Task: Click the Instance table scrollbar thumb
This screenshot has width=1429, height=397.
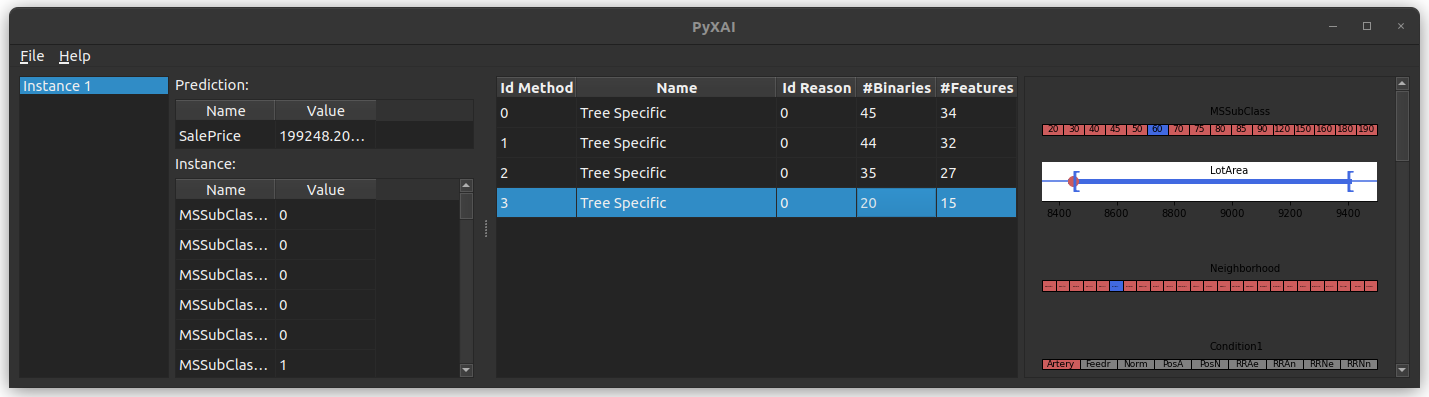Action: pyautogui.click(x=466, y=205)
